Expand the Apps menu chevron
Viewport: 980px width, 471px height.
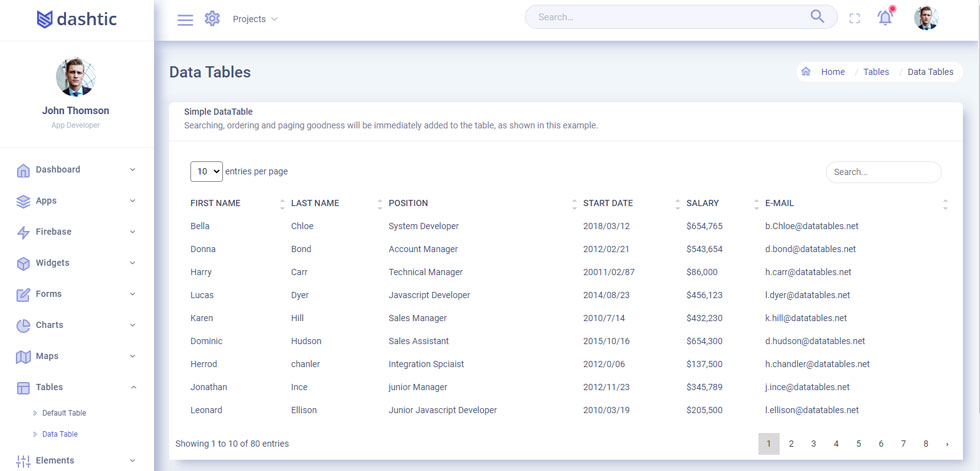coord(132,201)
